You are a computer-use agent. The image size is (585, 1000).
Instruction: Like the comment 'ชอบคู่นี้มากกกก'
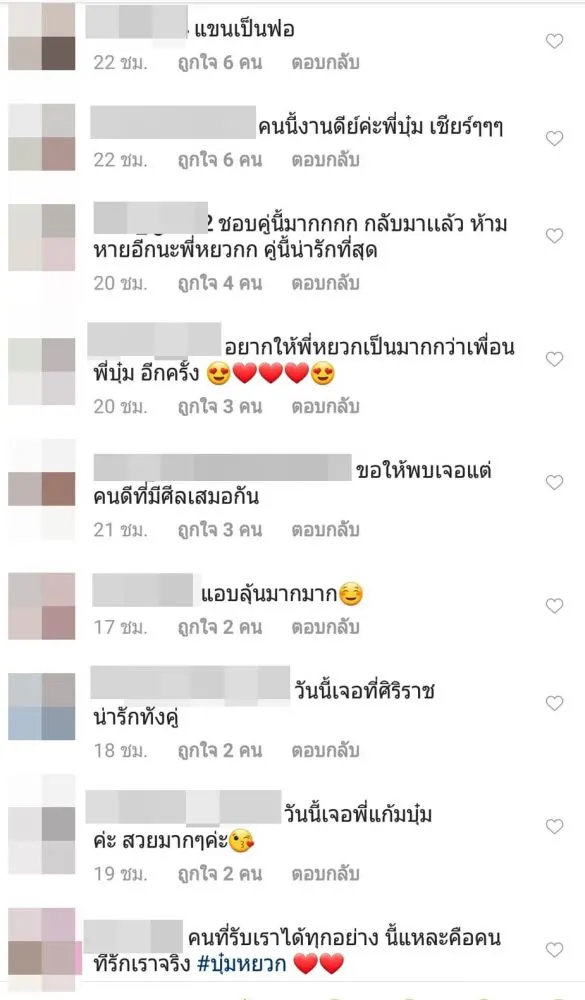tap(554, 236)
